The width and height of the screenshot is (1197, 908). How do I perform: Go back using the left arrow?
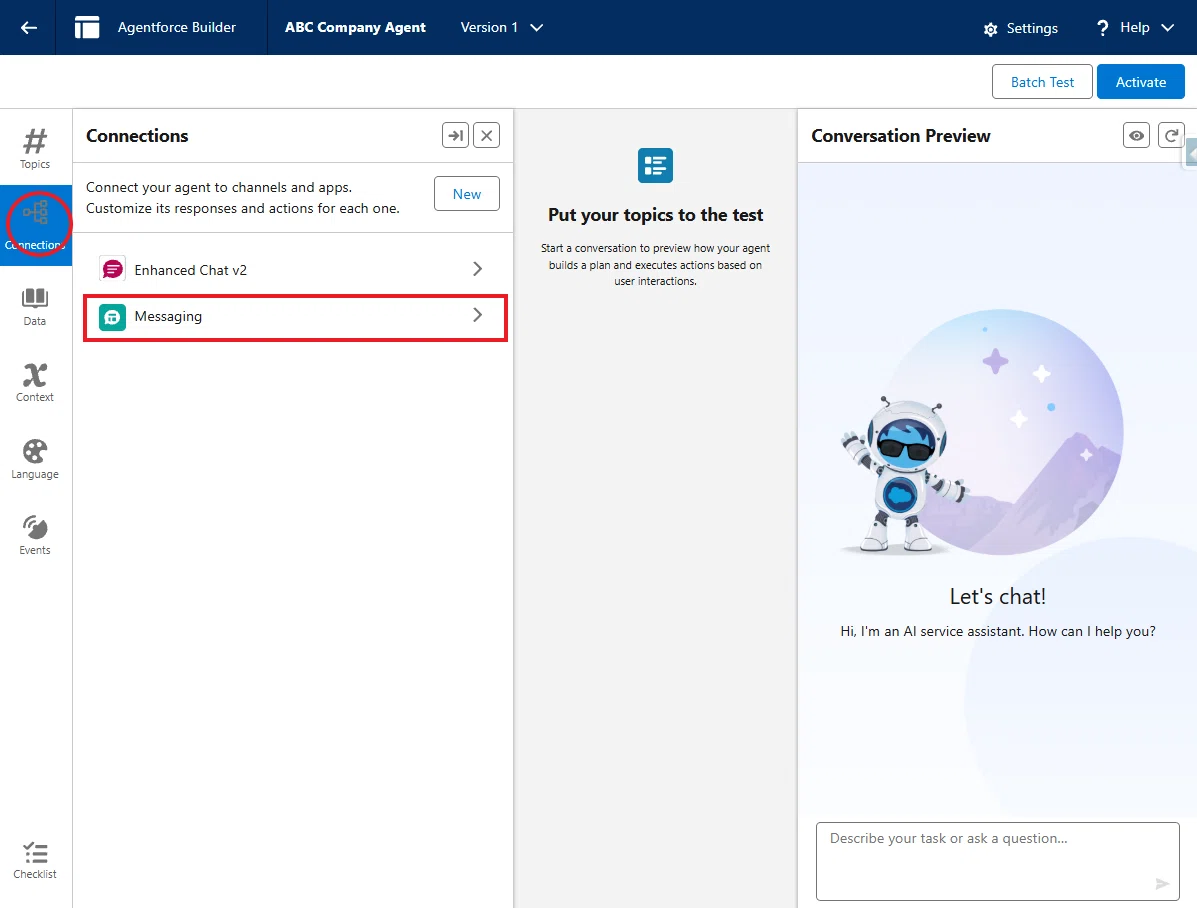coord(28,27)
